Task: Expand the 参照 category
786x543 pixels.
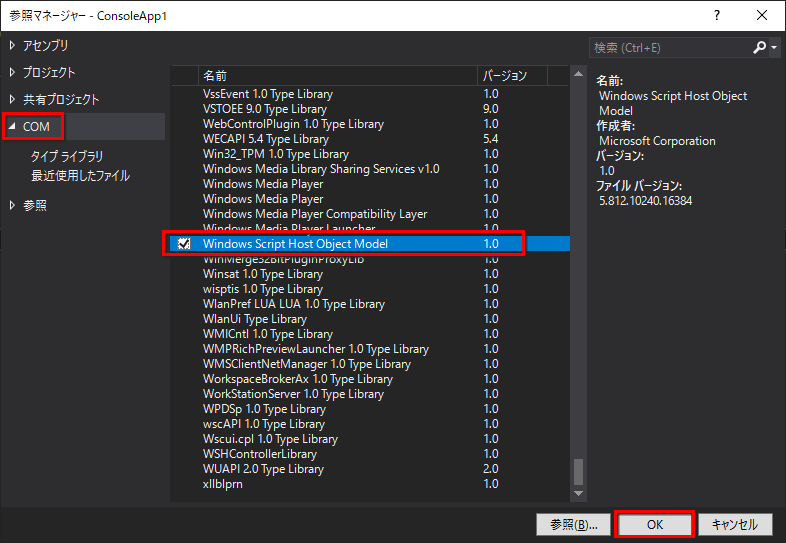Action: [12, 205]
